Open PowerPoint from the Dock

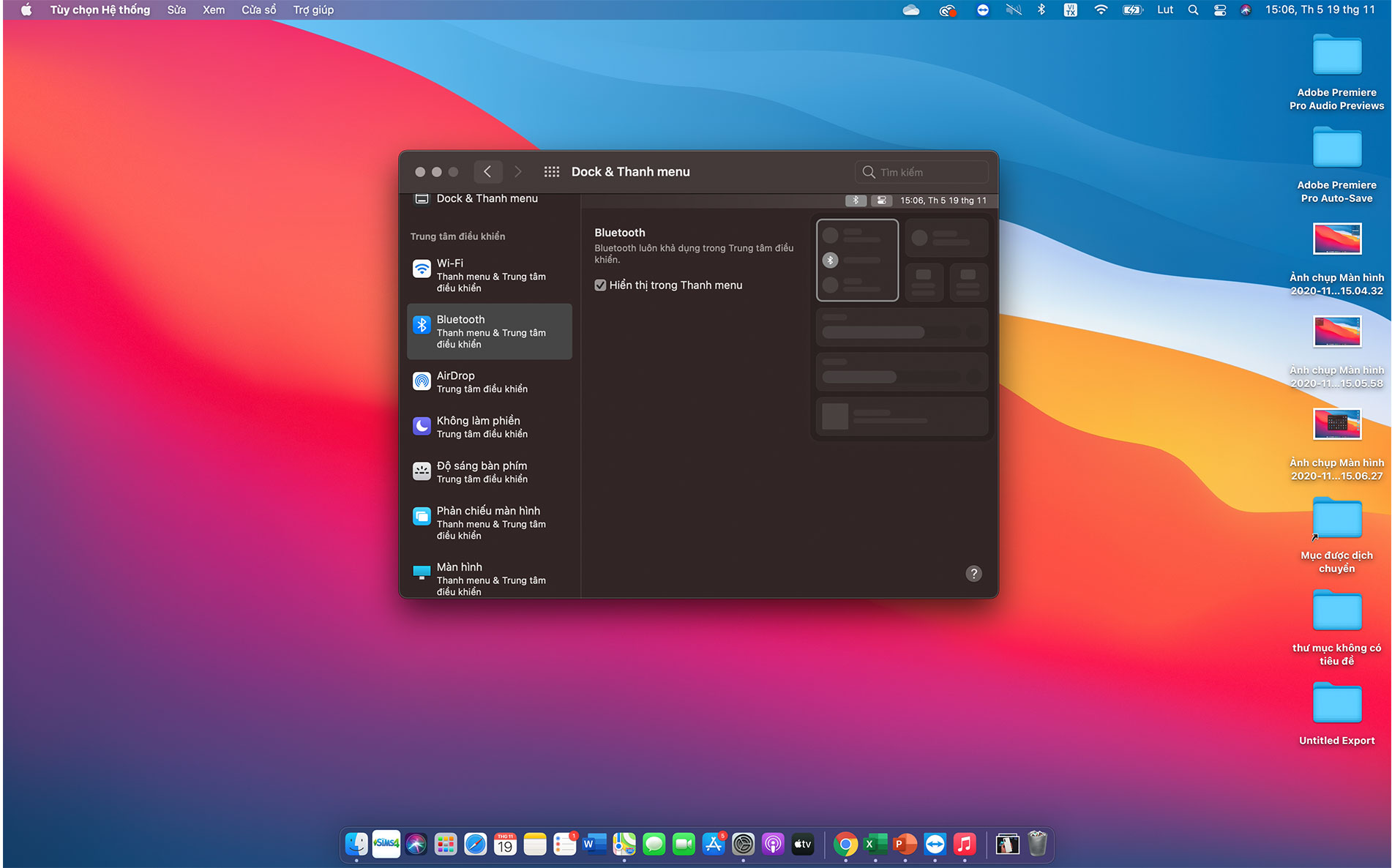point(905,844)
